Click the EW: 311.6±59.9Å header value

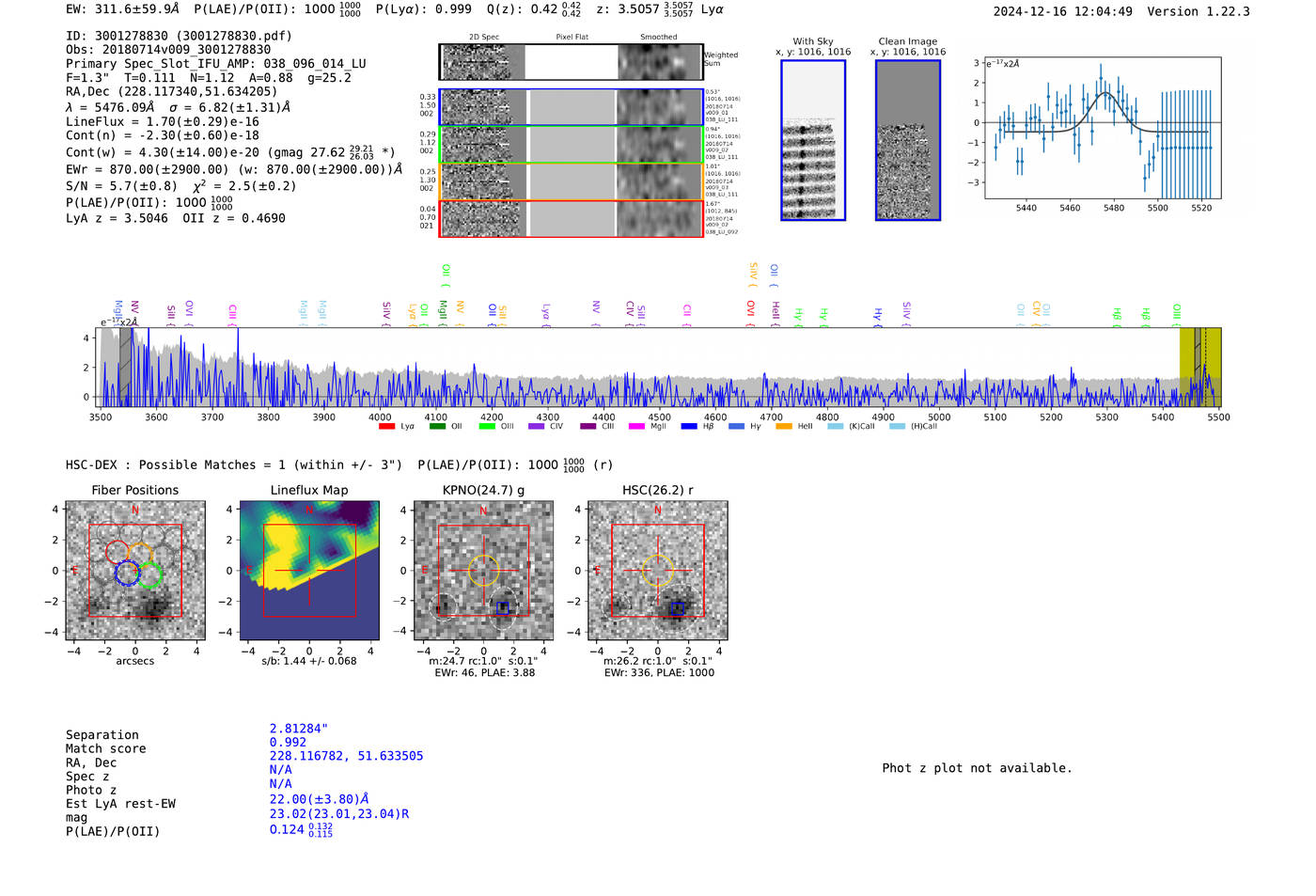122,9
